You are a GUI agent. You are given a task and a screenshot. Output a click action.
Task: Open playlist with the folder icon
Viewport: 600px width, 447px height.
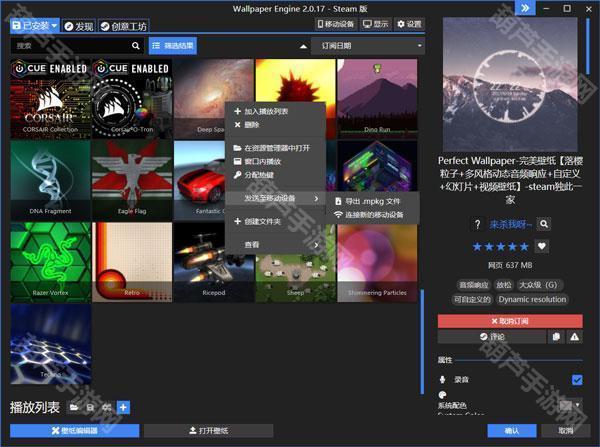[74, 408]
